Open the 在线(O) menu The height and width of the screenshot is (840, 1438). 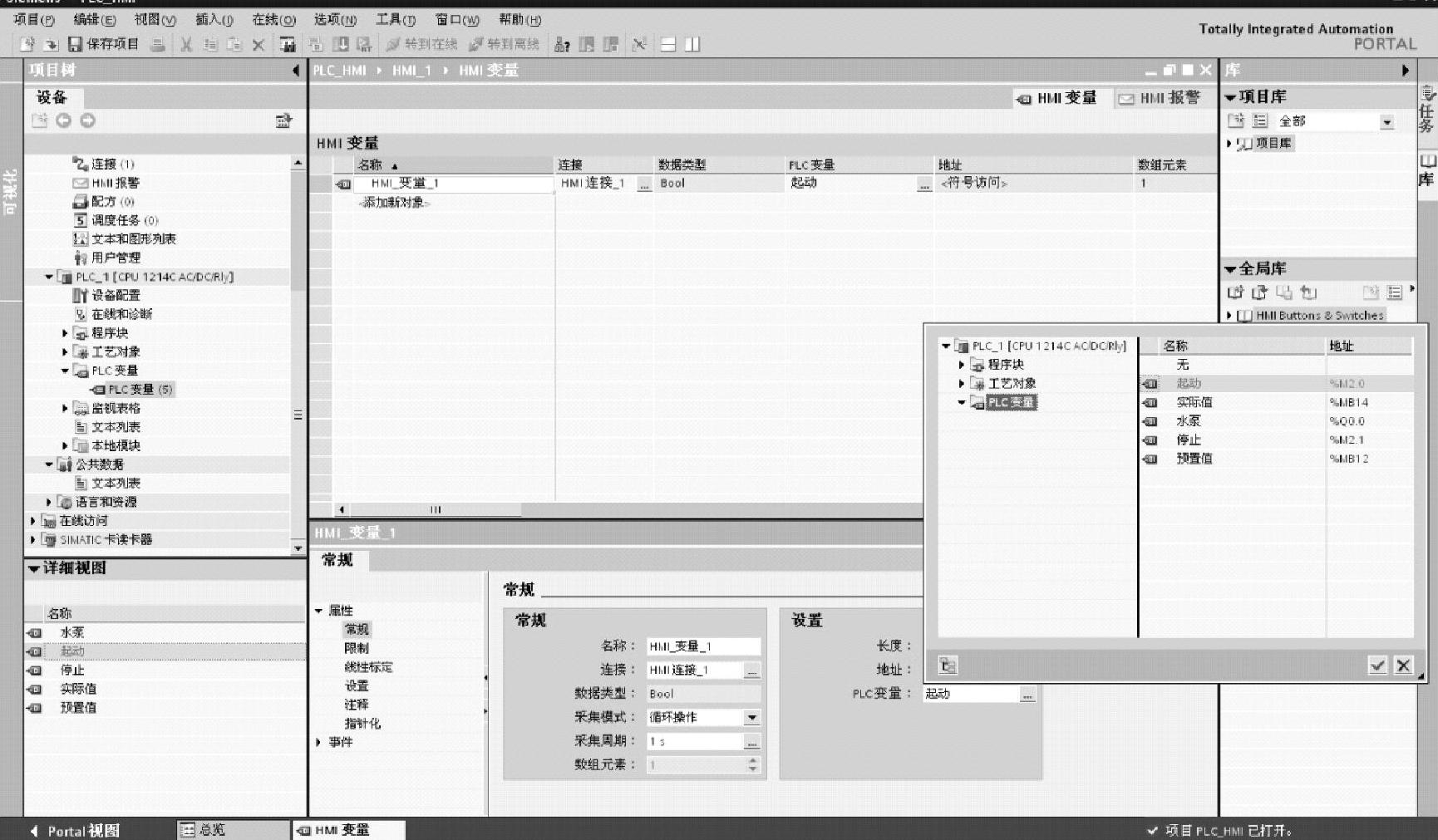click(273, 19)
